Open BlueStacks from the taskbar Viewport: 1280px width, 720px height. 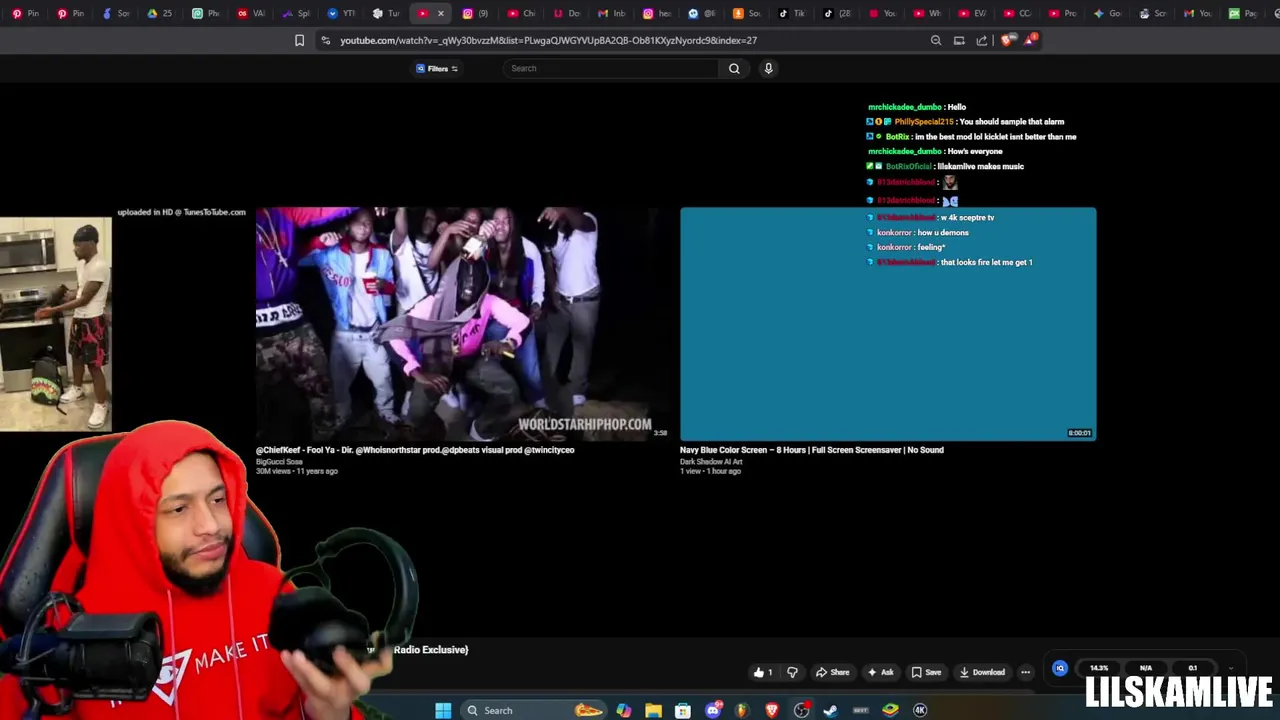[890, 710]
